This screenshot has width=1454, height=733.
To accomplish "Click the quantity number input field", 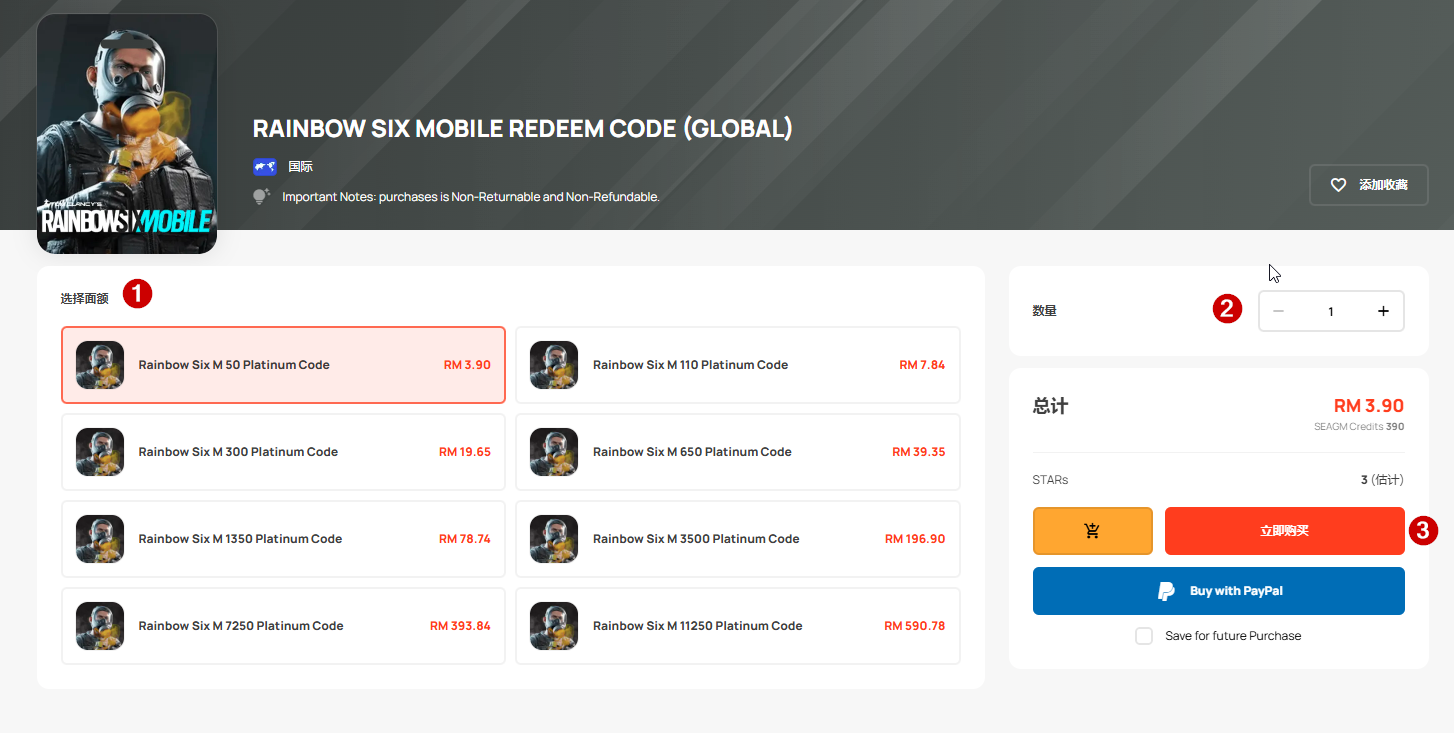I will pyautogui.click(x=1330, y=311).
